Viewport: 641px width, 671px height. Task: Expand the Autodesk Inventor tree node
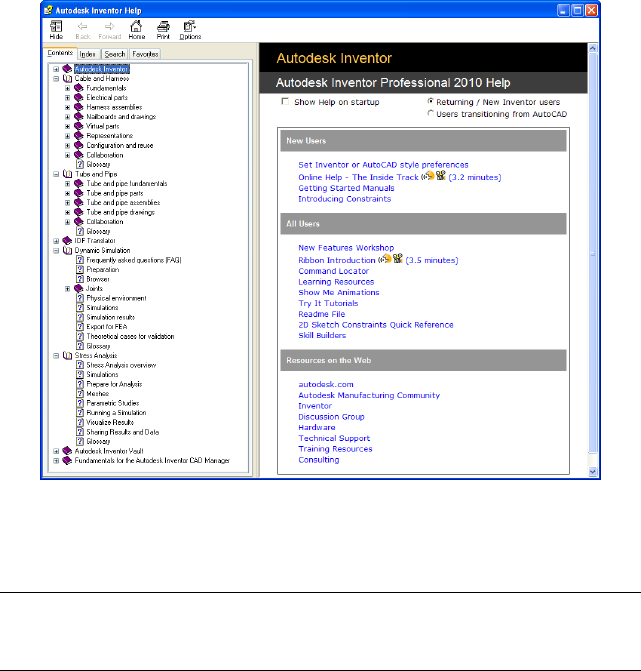pyautogui.click(x=56, y=69)
